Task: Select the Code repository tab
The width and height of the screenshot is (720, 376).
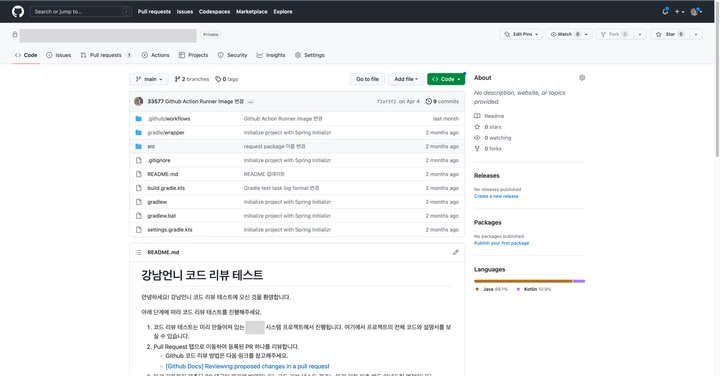Action: (x=26, y=55)
